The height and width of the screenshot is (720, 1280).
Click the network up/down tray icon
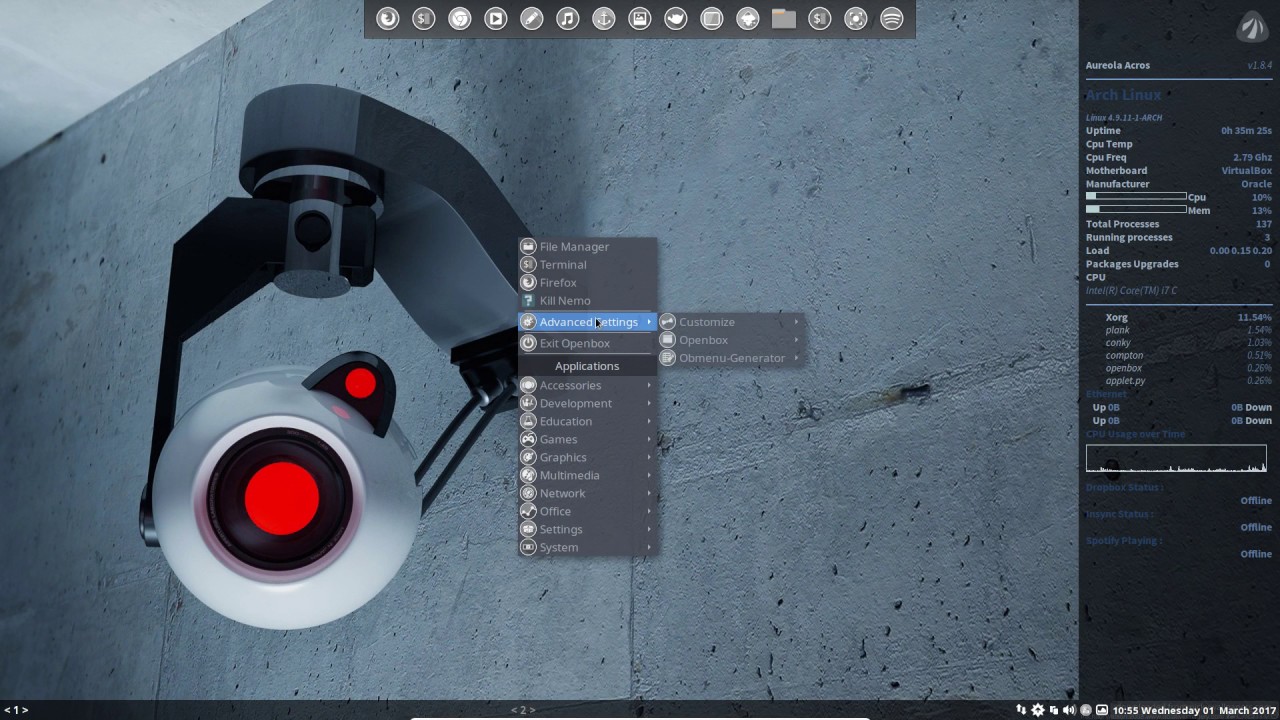pyautogui.click(x=1021, y=710)
